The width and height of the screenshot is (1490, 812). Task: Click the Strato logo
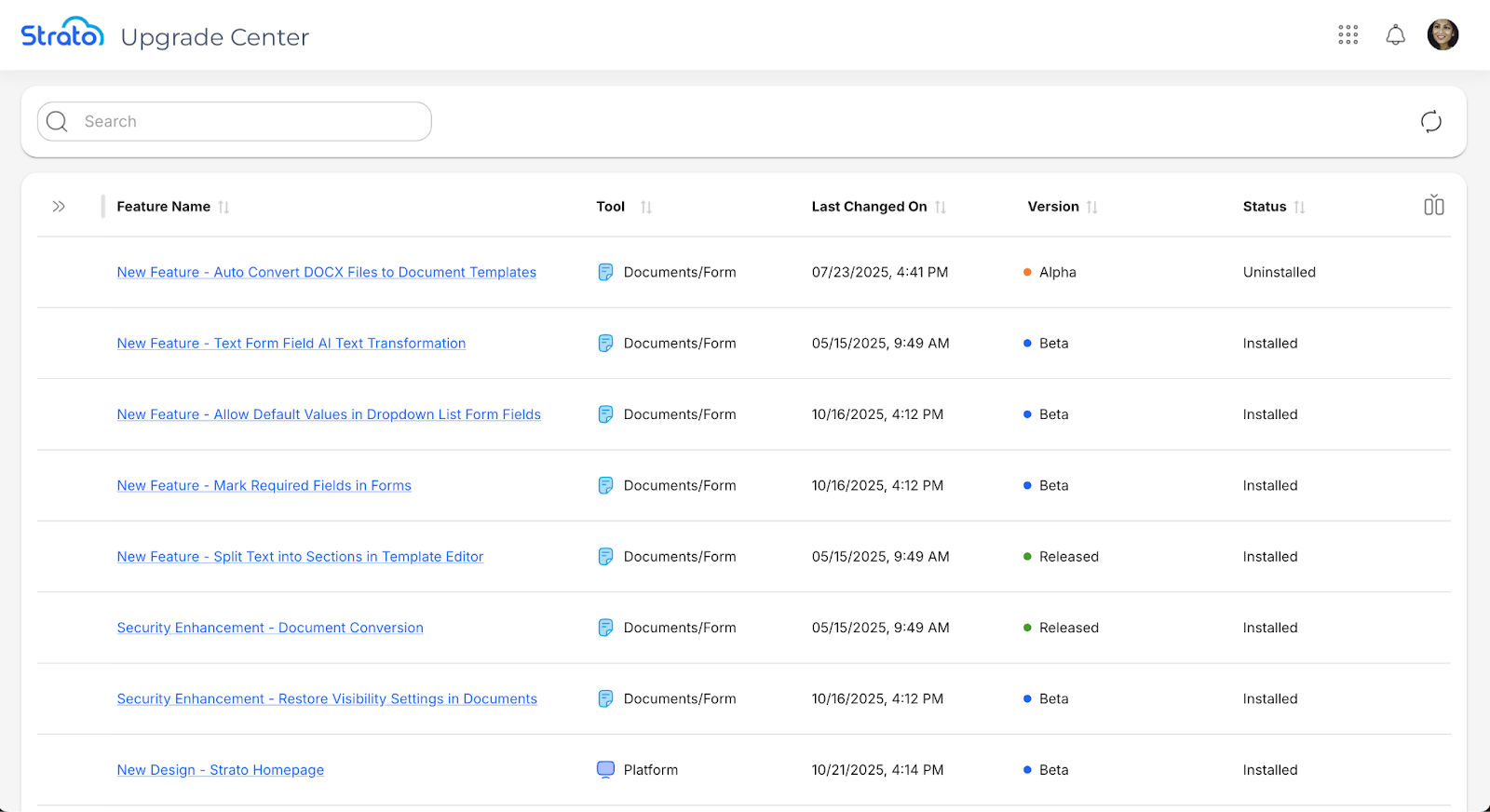62,34
